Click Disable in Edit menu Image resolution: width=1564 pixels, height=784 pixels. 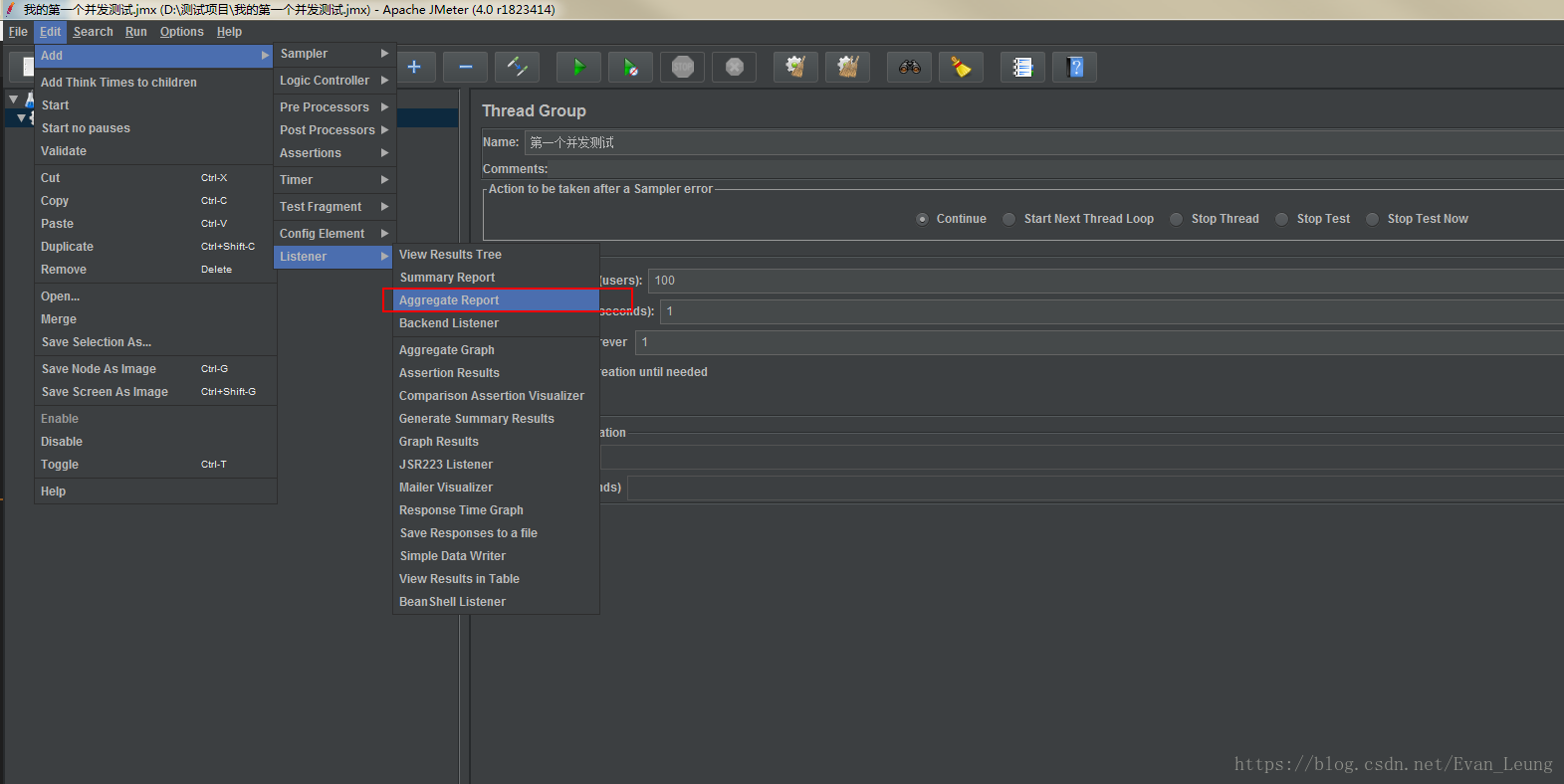pyautogui.click(x=154, y=442)
